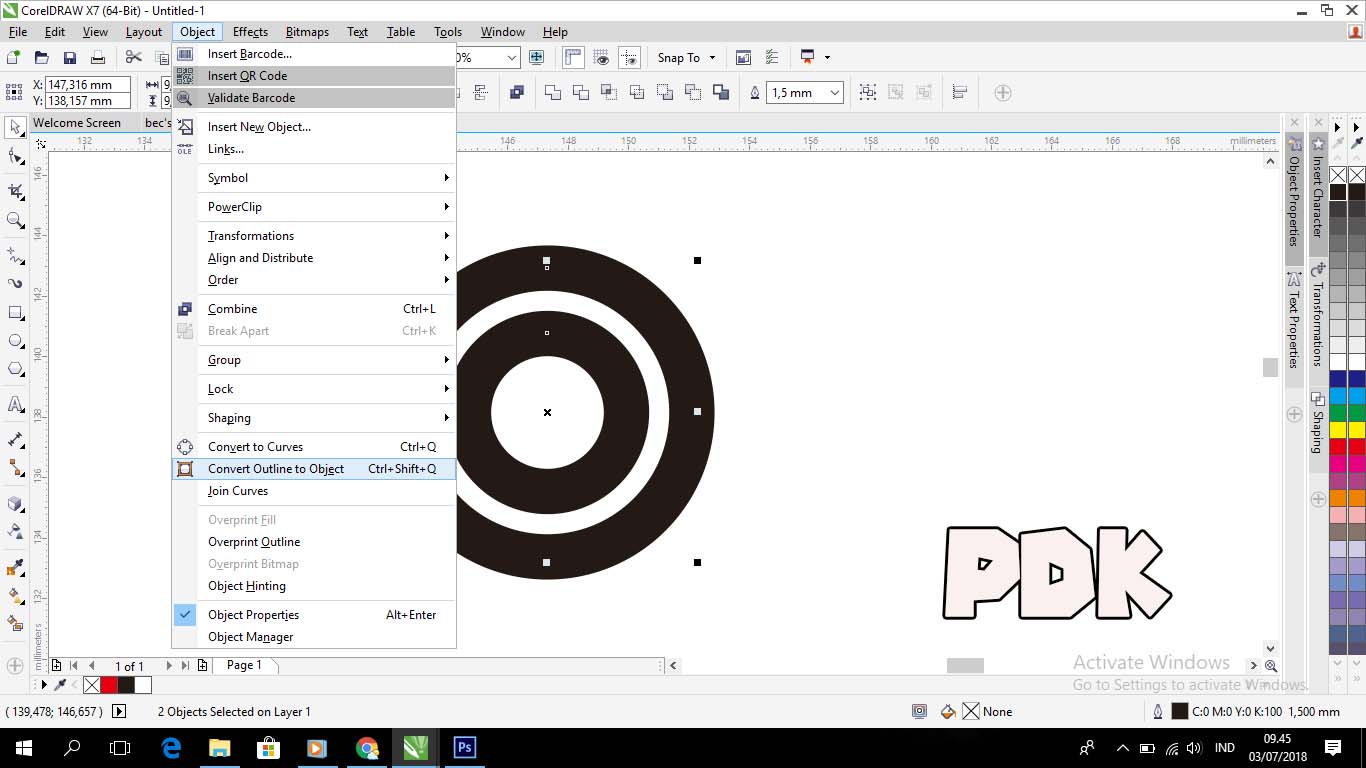This screenshot has width=1366, height=768.
Task: Select the Freehand tool
Action: 15,254
